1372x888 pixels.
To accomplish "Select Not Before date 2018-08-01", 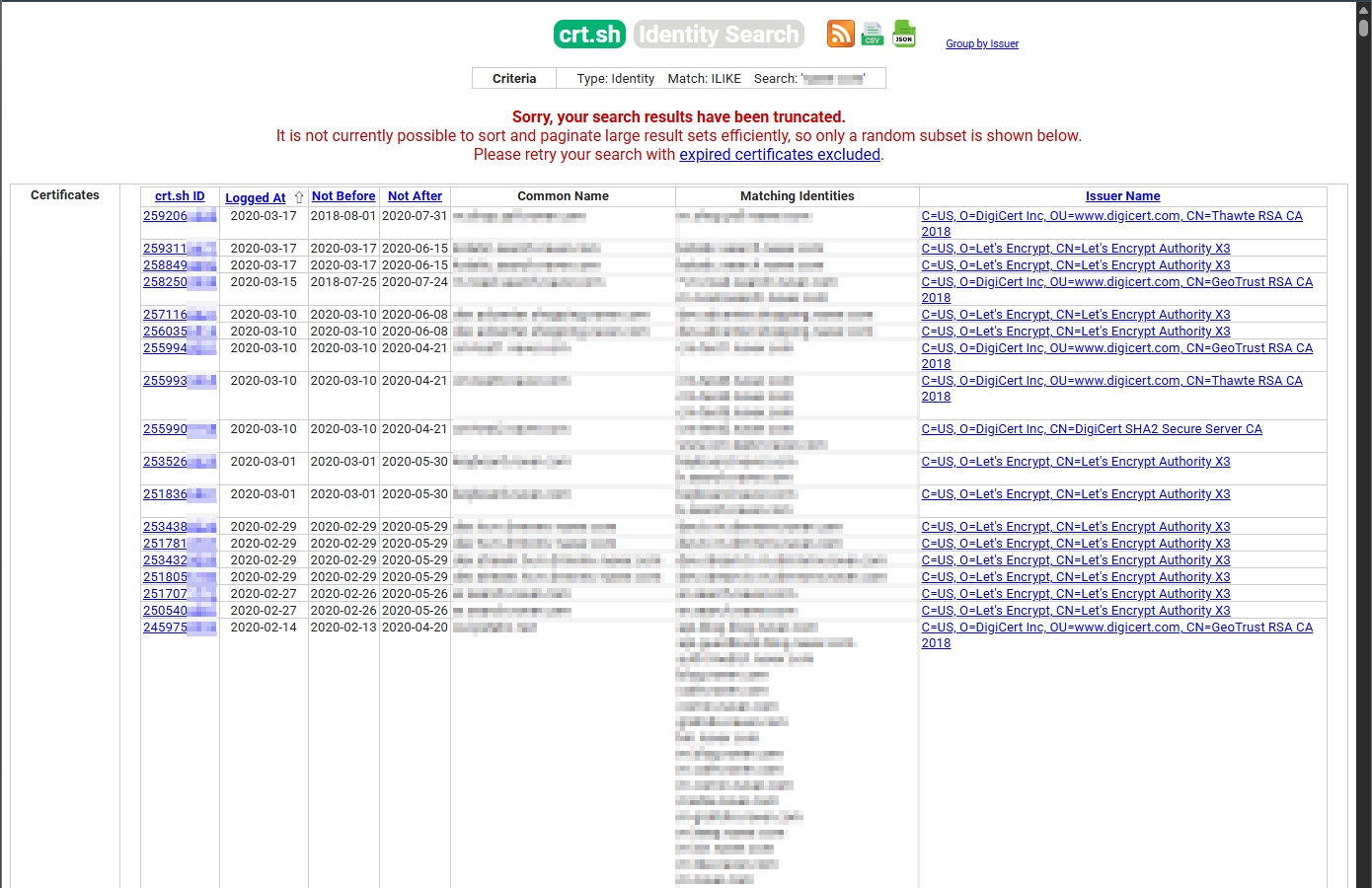I will point(343,216).
